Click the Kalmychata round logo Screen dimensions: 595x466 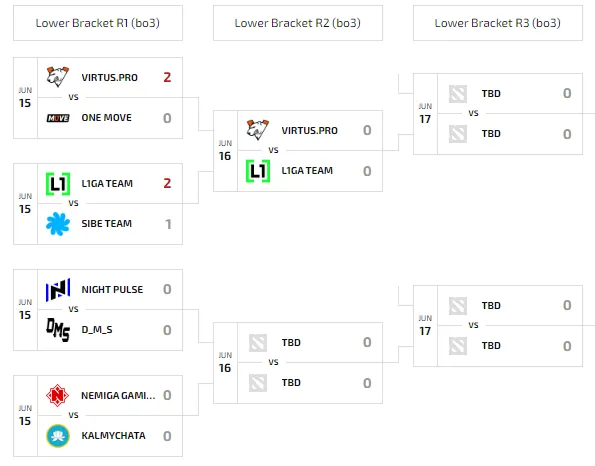coord(58,436)
